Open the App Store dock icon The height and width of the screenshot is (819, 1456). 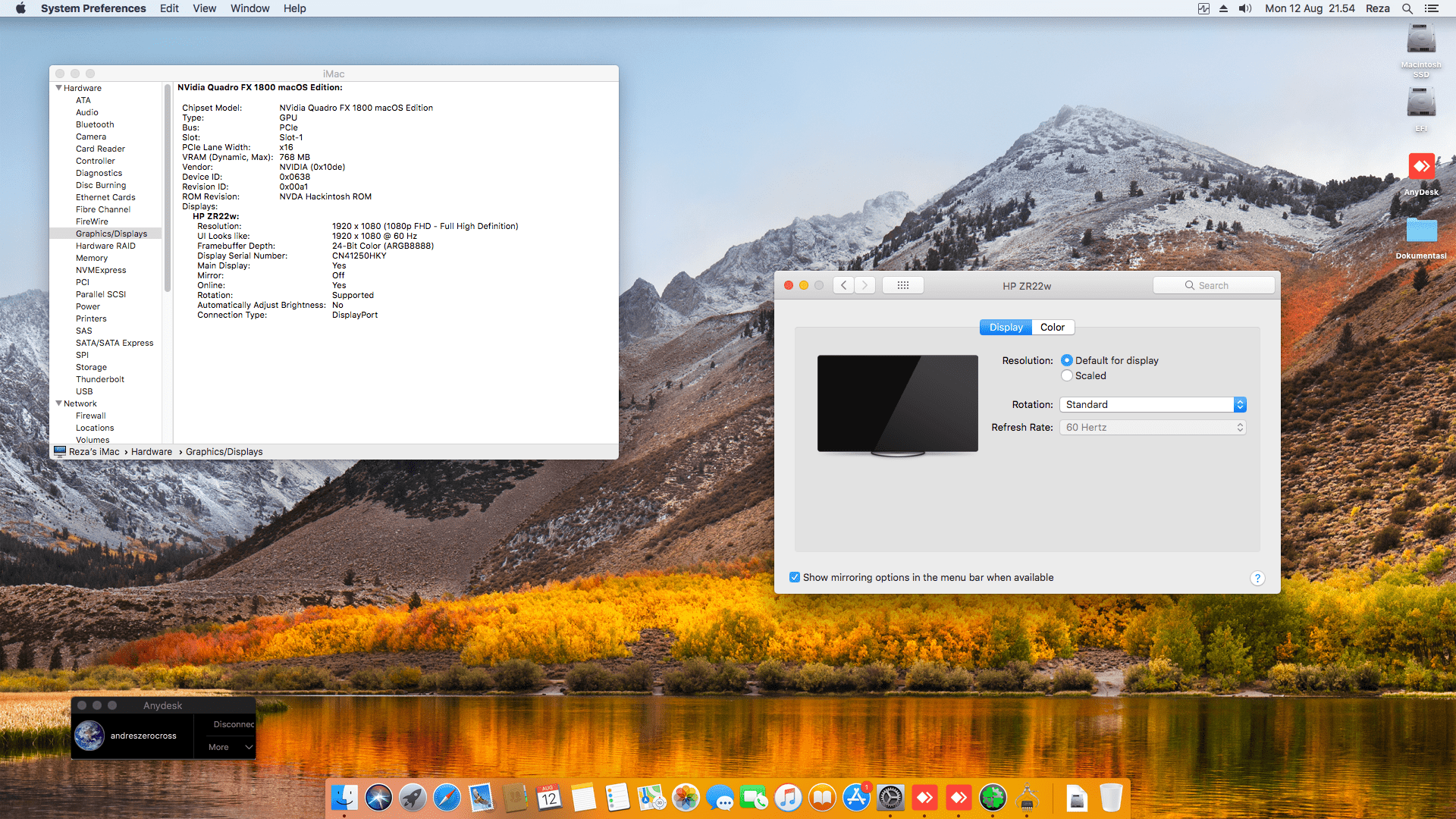[856, 798]
